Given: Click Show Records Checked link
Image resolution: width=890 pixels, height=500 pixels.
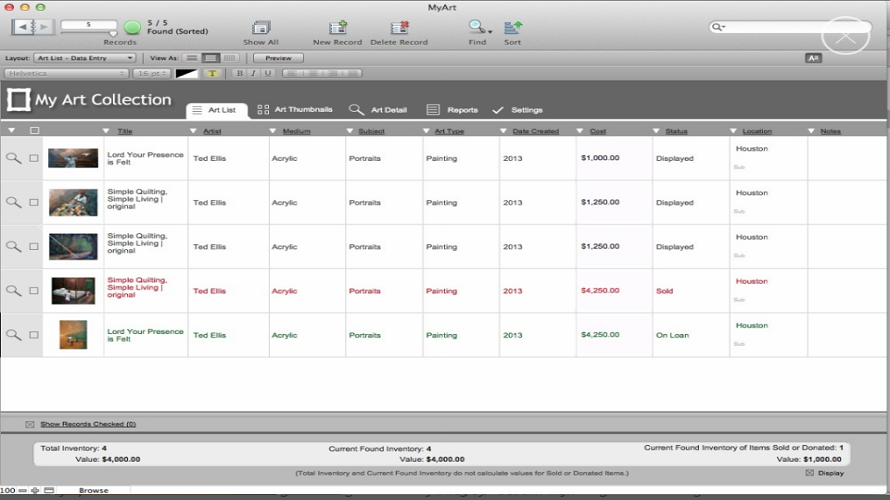Looking at the screenshot, I should pyautogui.click(x=88, y=424).
